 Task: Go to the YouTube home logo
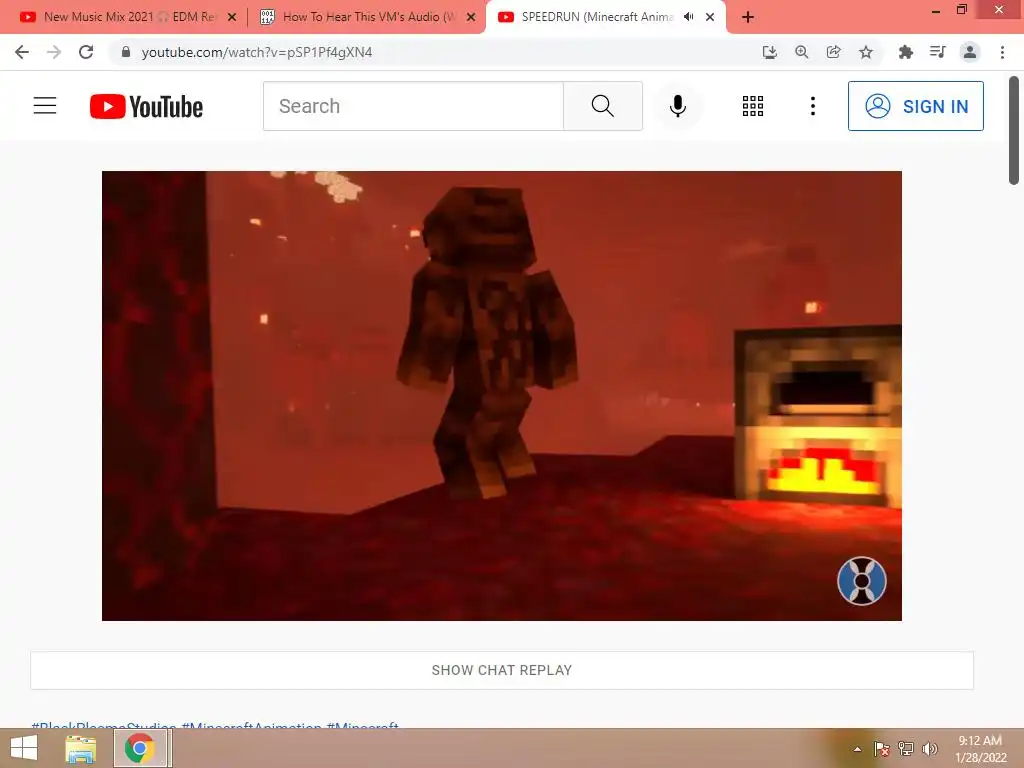146,106
